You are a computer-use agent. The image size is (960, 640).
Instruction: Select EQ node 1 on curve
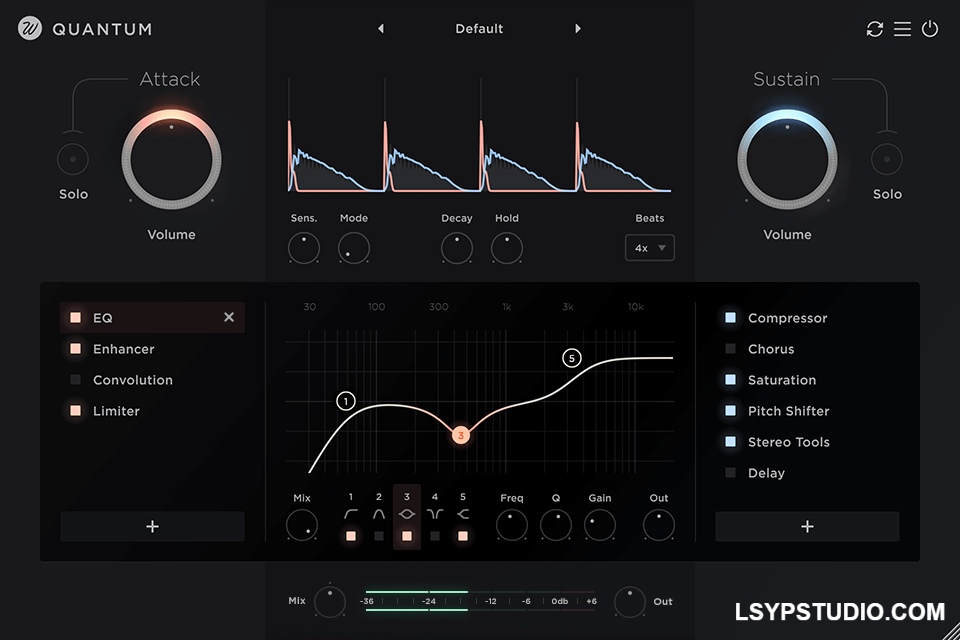(346, 401)
